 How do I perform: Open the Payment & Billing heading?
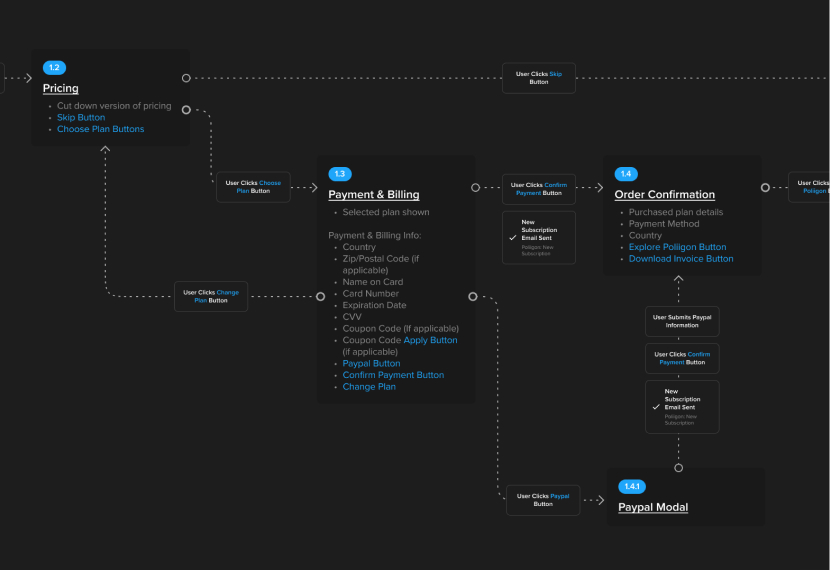tap(374, 195)
